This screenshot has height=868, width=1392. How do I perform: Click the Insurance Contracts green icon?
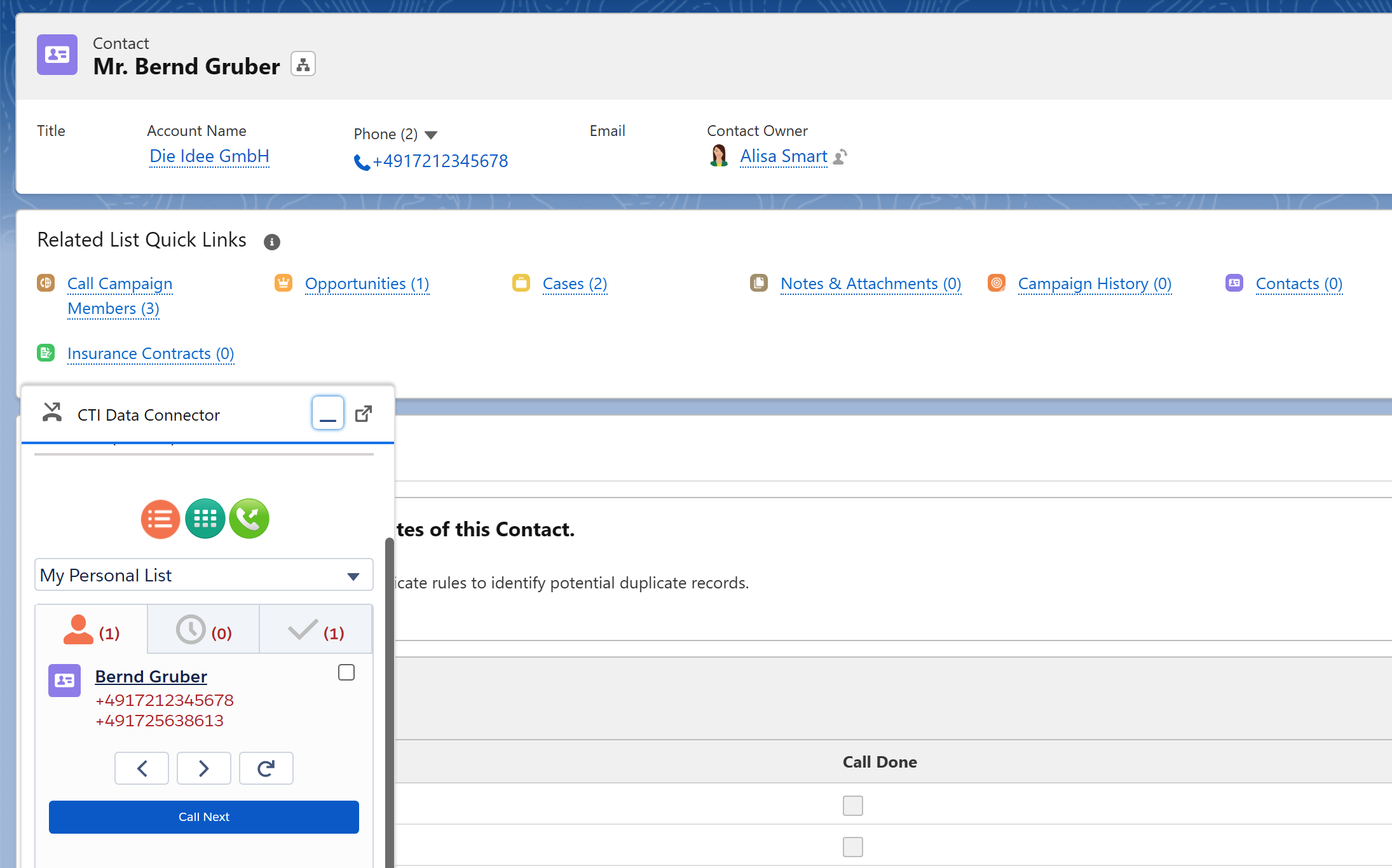tap(46, 353)
